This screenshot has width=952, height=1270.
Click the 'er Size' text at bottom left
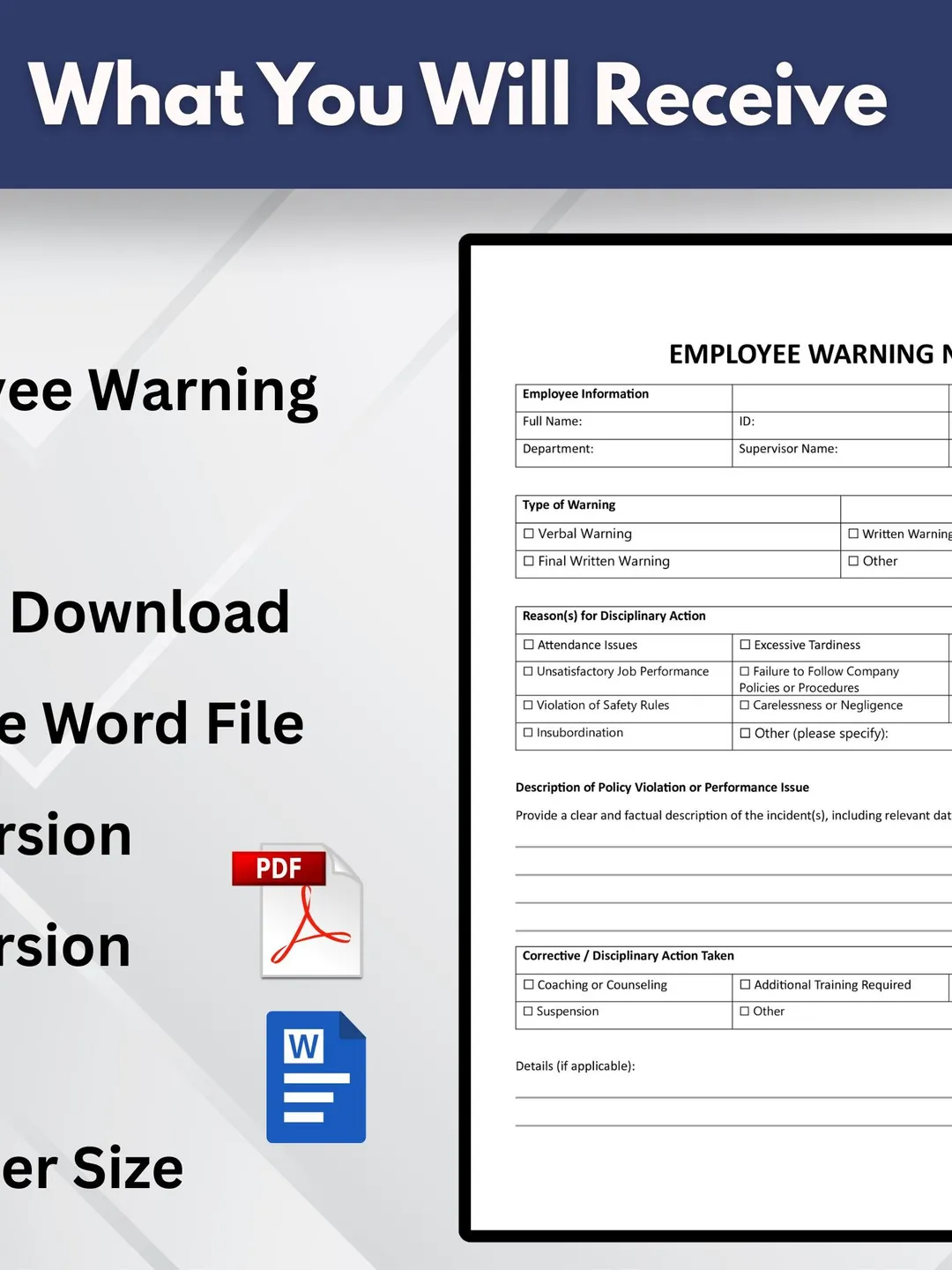click(x=92, y=1168)
